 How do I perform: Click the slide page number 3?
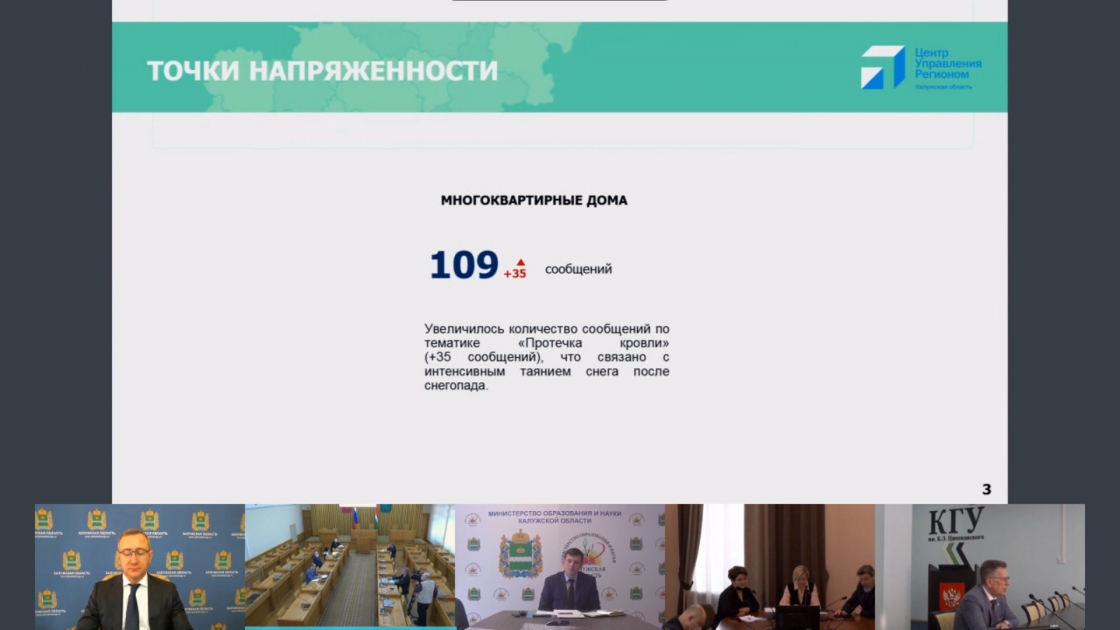pos(986,489)
